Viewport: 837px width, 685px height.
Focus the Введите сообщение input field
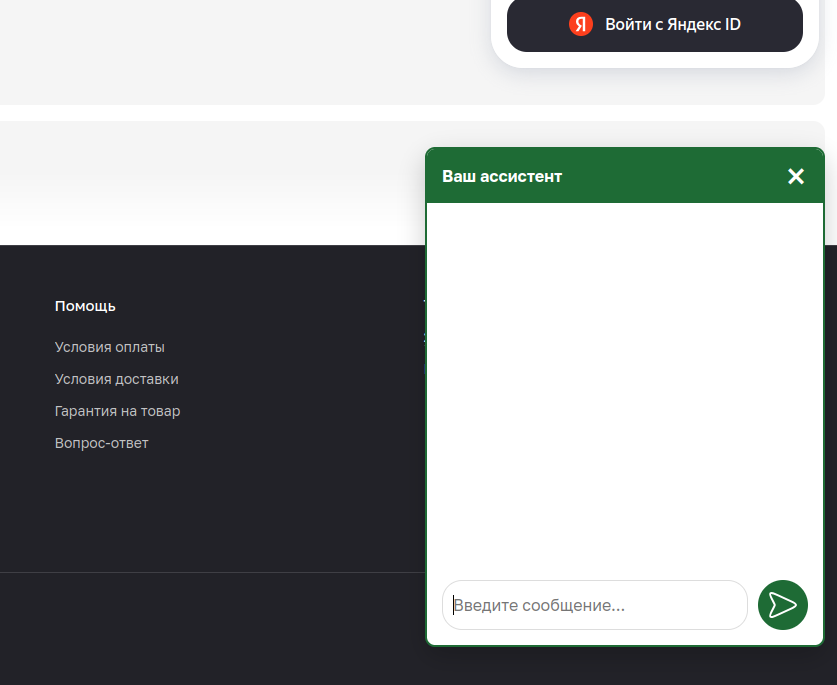pyautogui.click(x=595, y=605)
